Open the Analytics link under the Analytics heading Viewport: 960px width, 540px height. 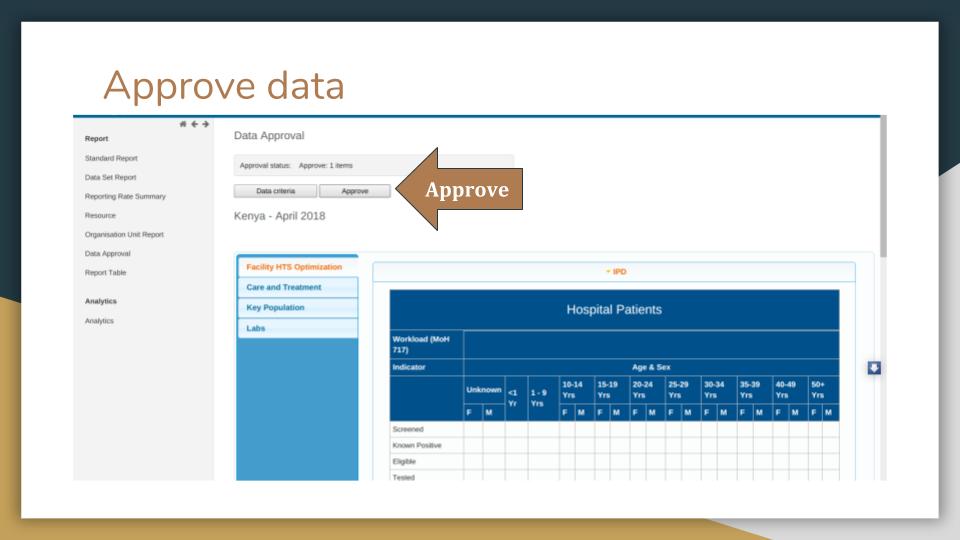(x=99, y=321)
